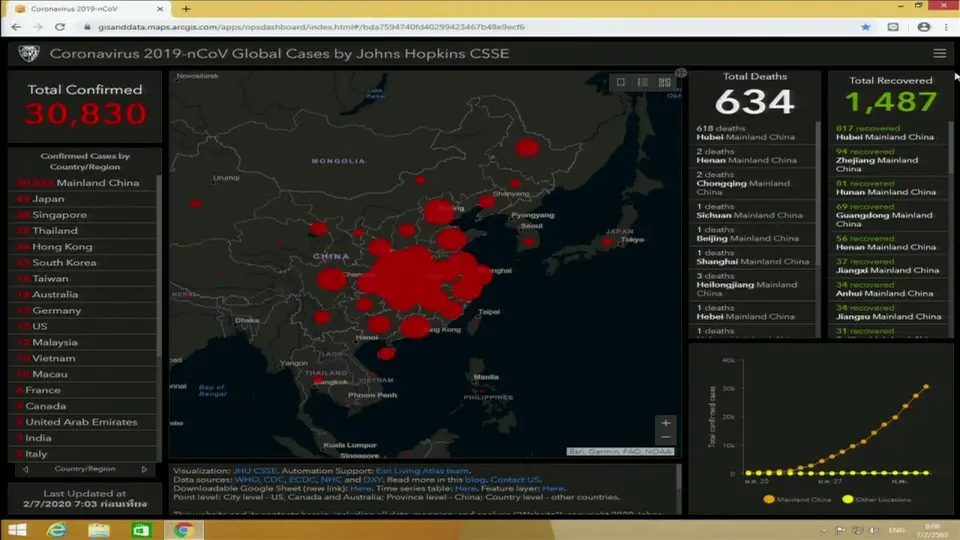This screenshot has width=960, height=540.
Task: Open the blog link
Action: 475,479
